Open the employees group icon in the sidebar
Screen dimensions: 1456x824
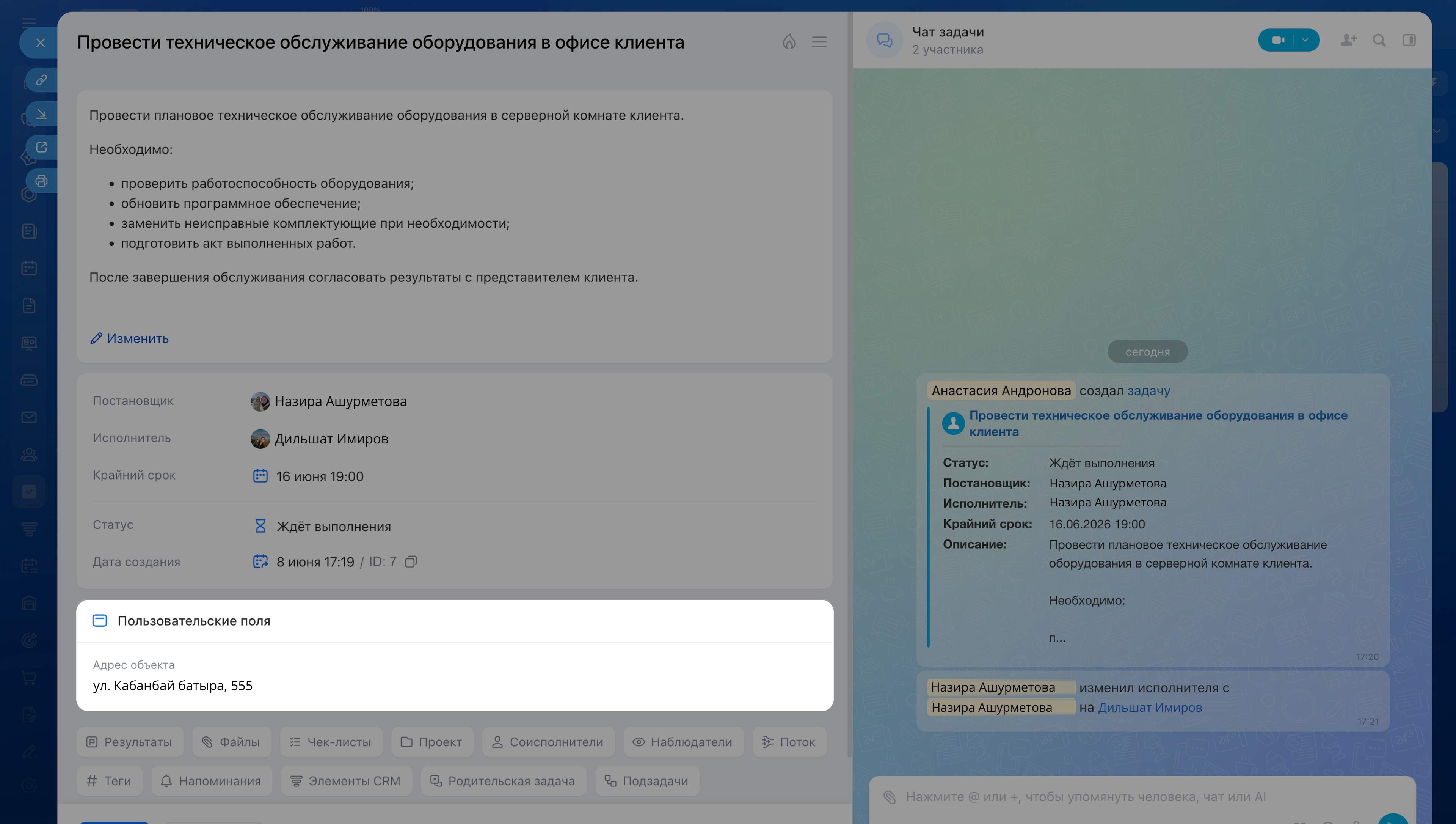30,454
